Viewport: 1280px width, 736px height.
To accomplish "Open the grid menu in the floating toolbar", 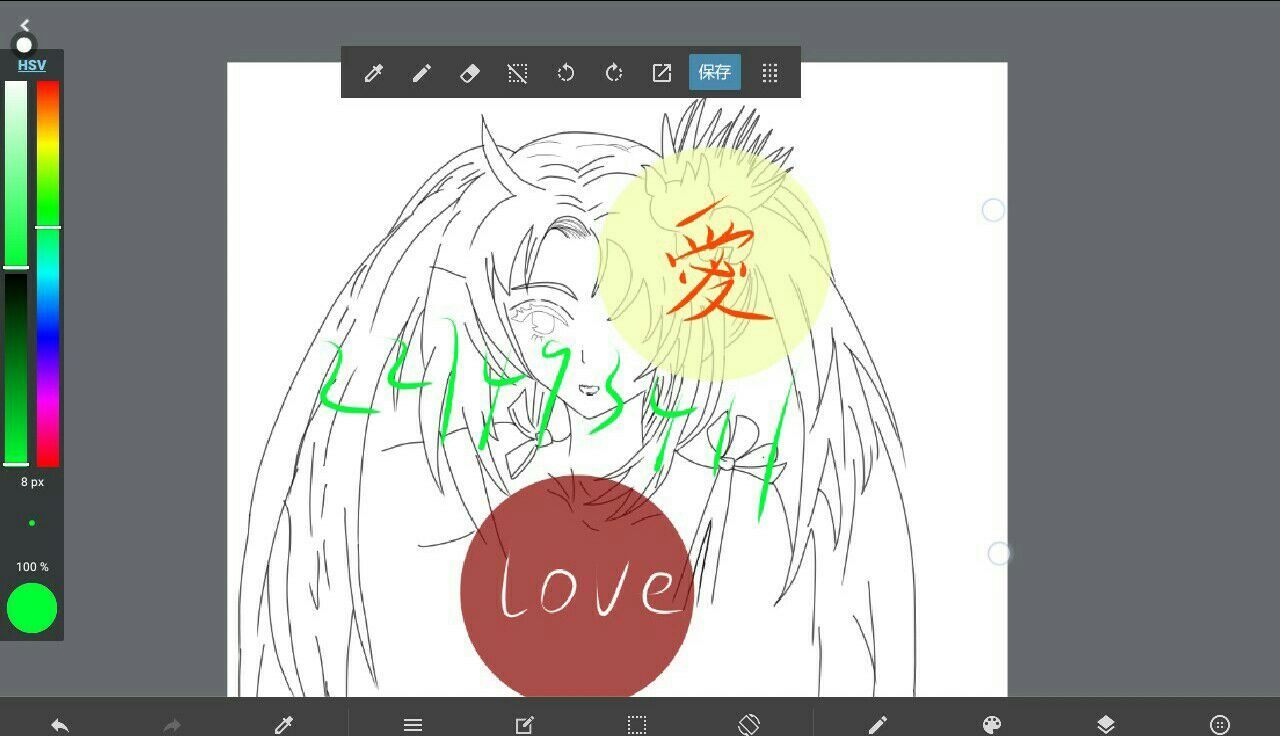I will click(770, 73).
